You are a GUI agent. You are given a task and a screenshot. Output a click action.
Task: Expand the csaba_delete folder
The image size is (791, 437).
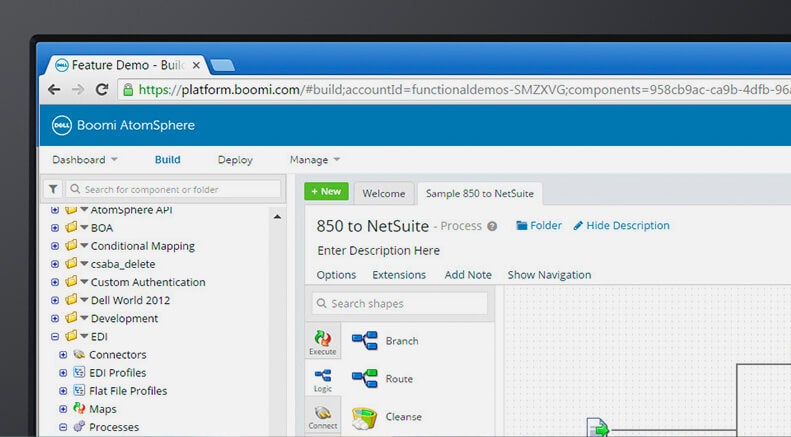pos(55,264)
